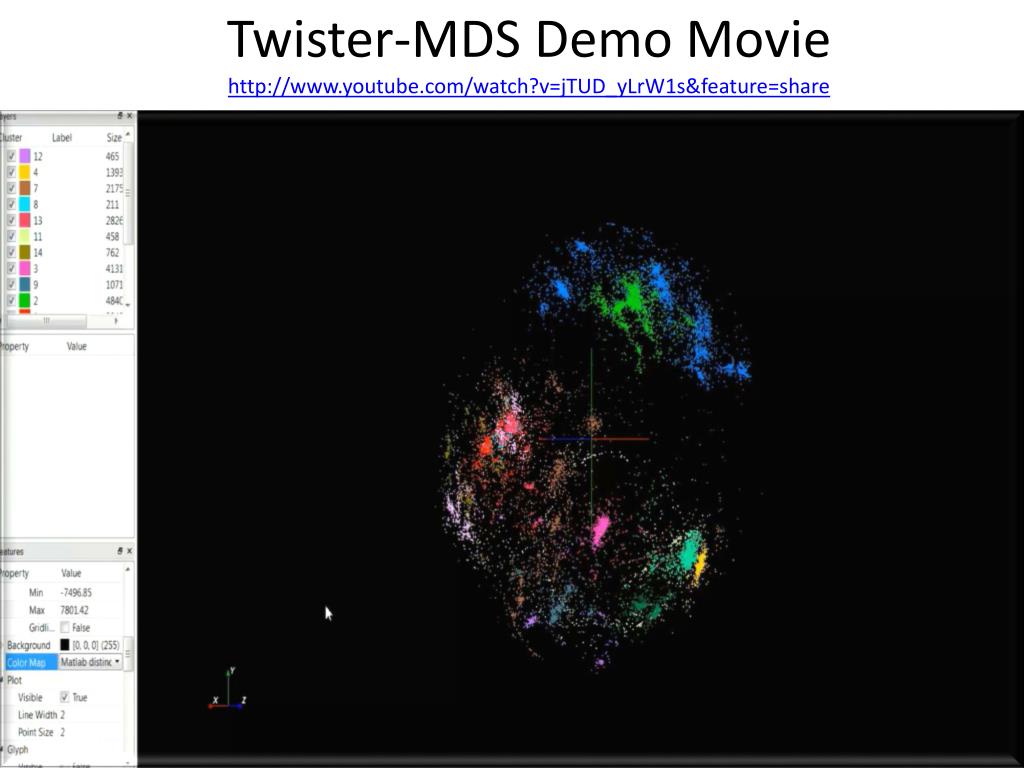The height and width of the screenshot is (768, 1024).
Task: Click the Label column header
Action: coord(62,137)
